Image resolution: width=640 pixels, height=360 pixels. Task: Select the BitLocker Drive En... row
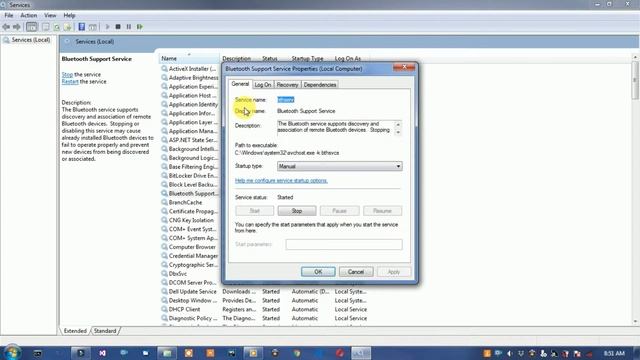190,176
